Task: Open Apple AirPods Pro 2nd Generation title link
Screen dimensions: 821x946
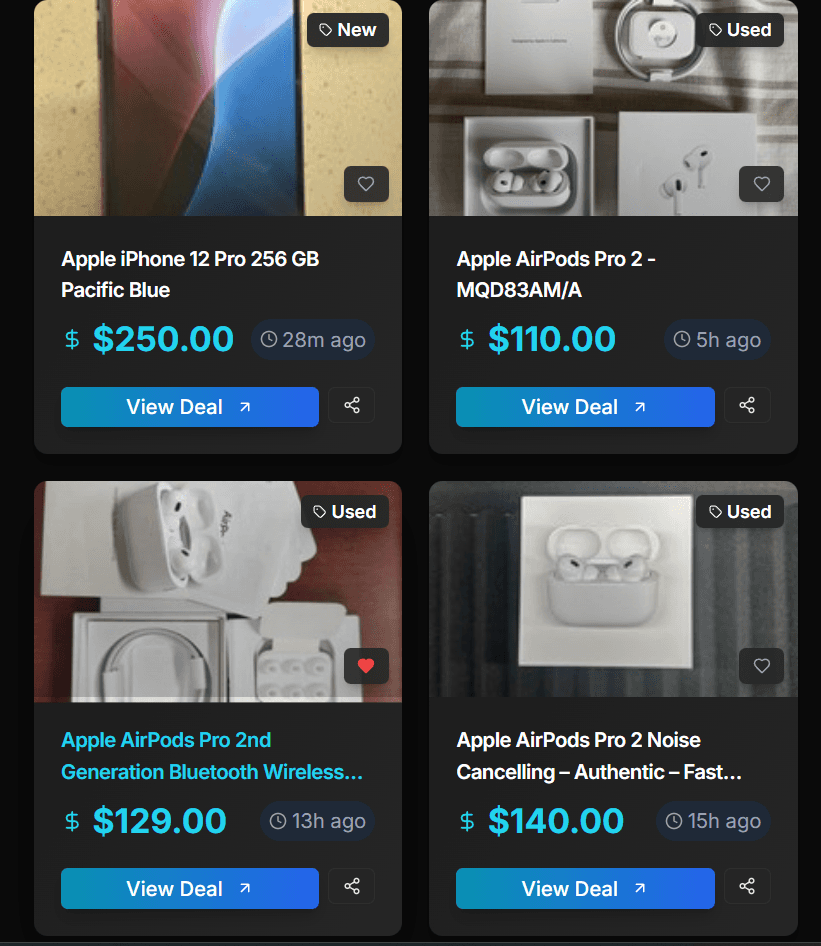Action: point(212,756)
